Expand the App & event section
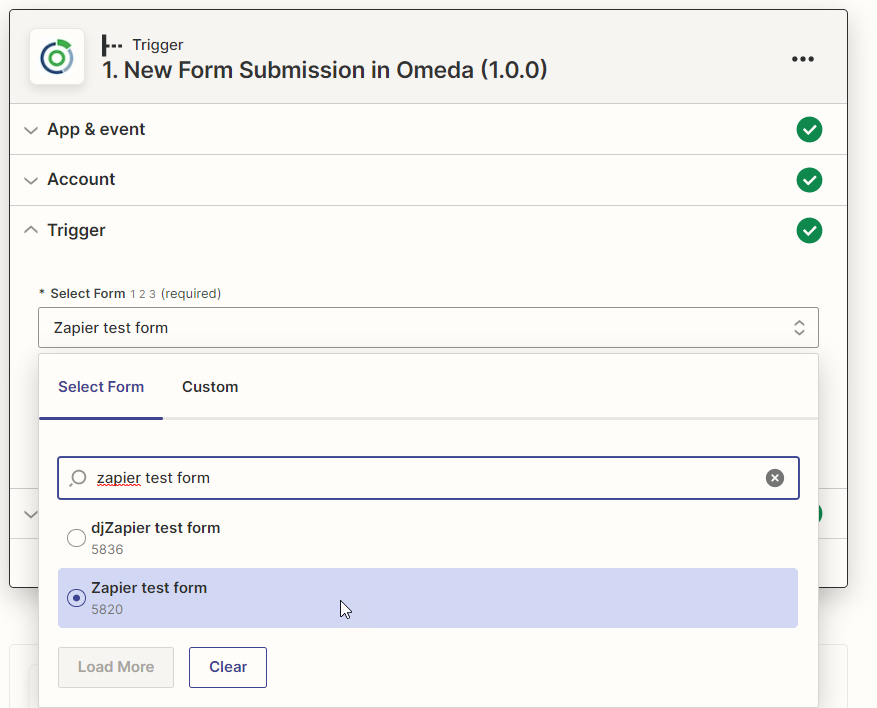The image size is (877, 708). [96, 130]
